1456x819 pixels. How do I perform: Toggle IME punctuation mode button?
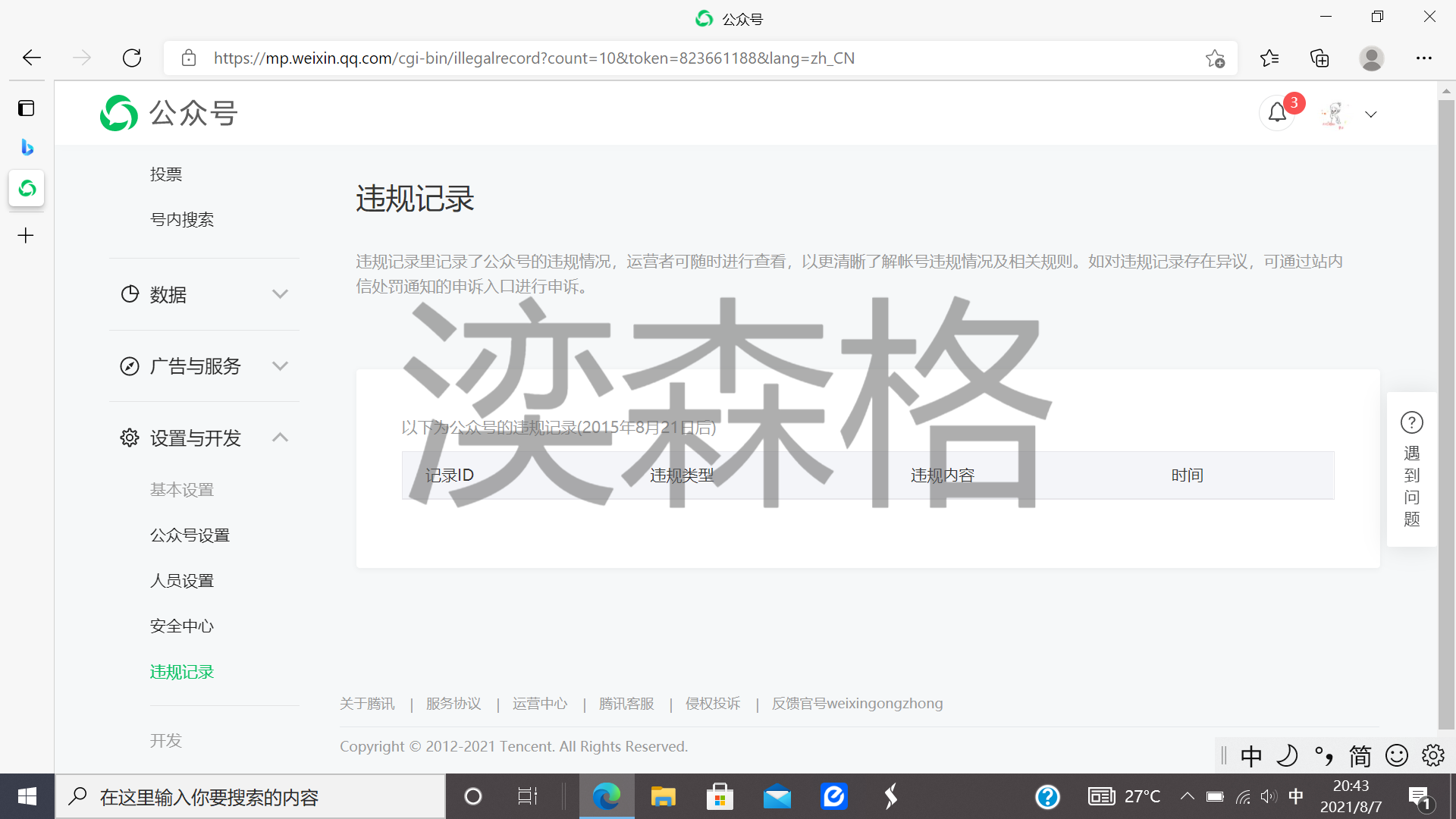tap(1324, 755)
